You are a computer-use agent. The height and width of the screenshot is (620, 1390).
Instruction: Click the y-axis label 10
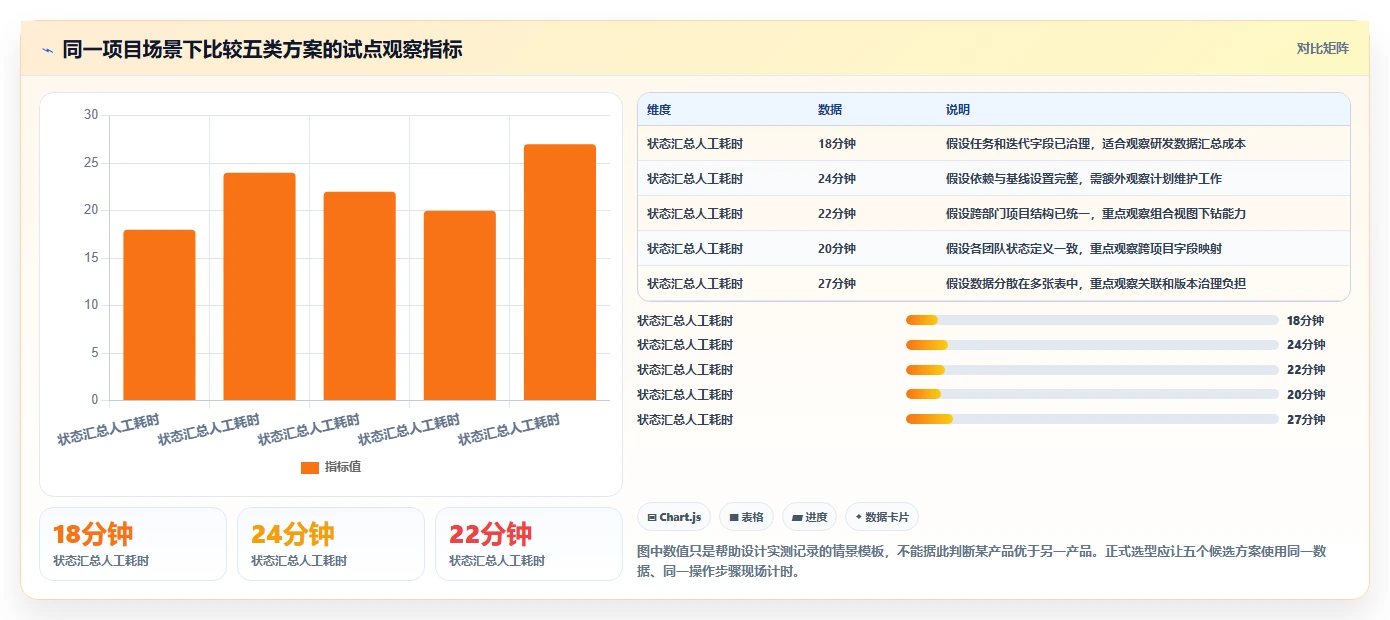[x=91, y=305]
